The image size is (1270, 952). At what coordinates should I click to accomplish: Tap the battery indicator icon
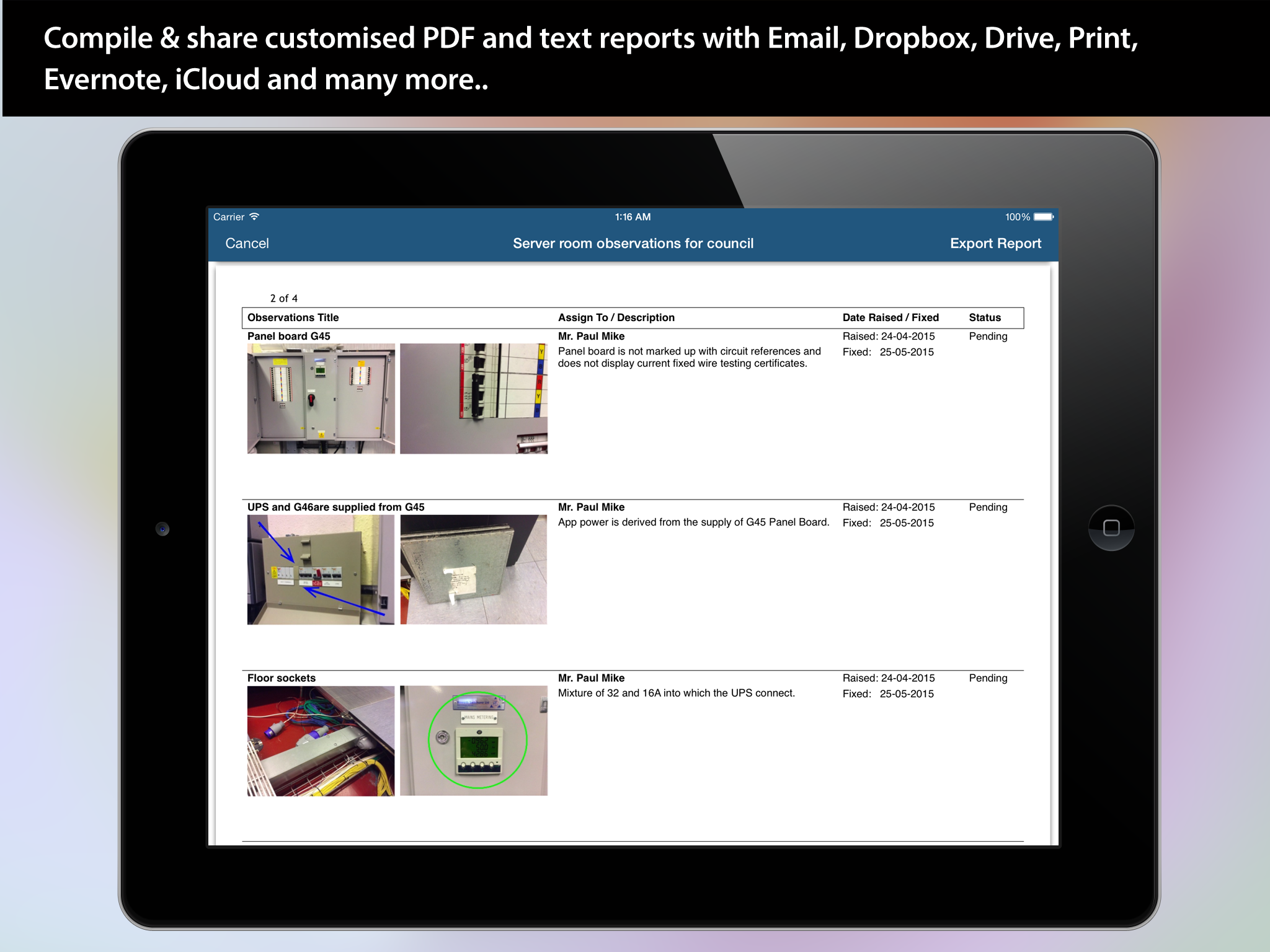[x=1043, y=217]
